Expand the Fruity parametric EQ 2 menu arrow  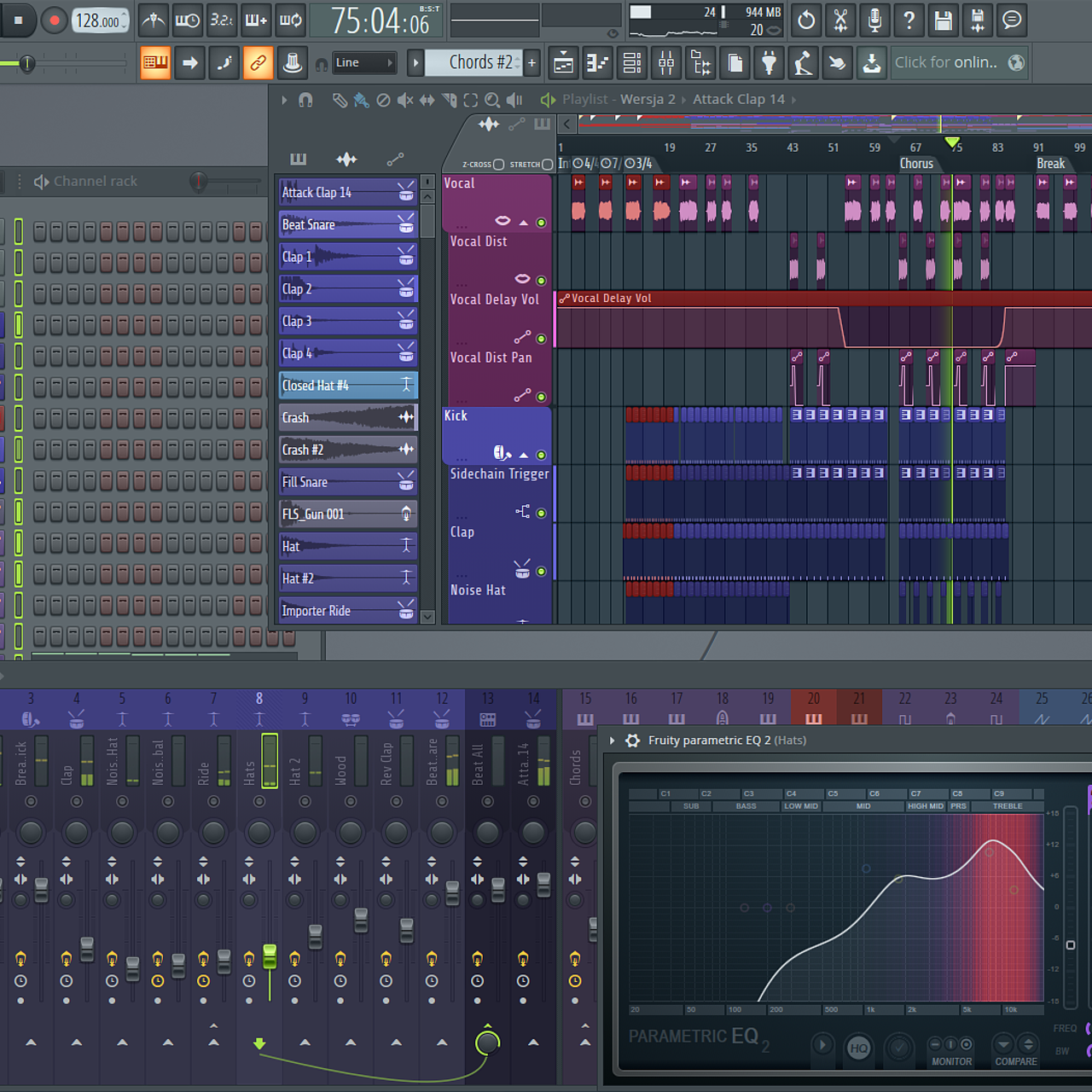pos(612,741)
